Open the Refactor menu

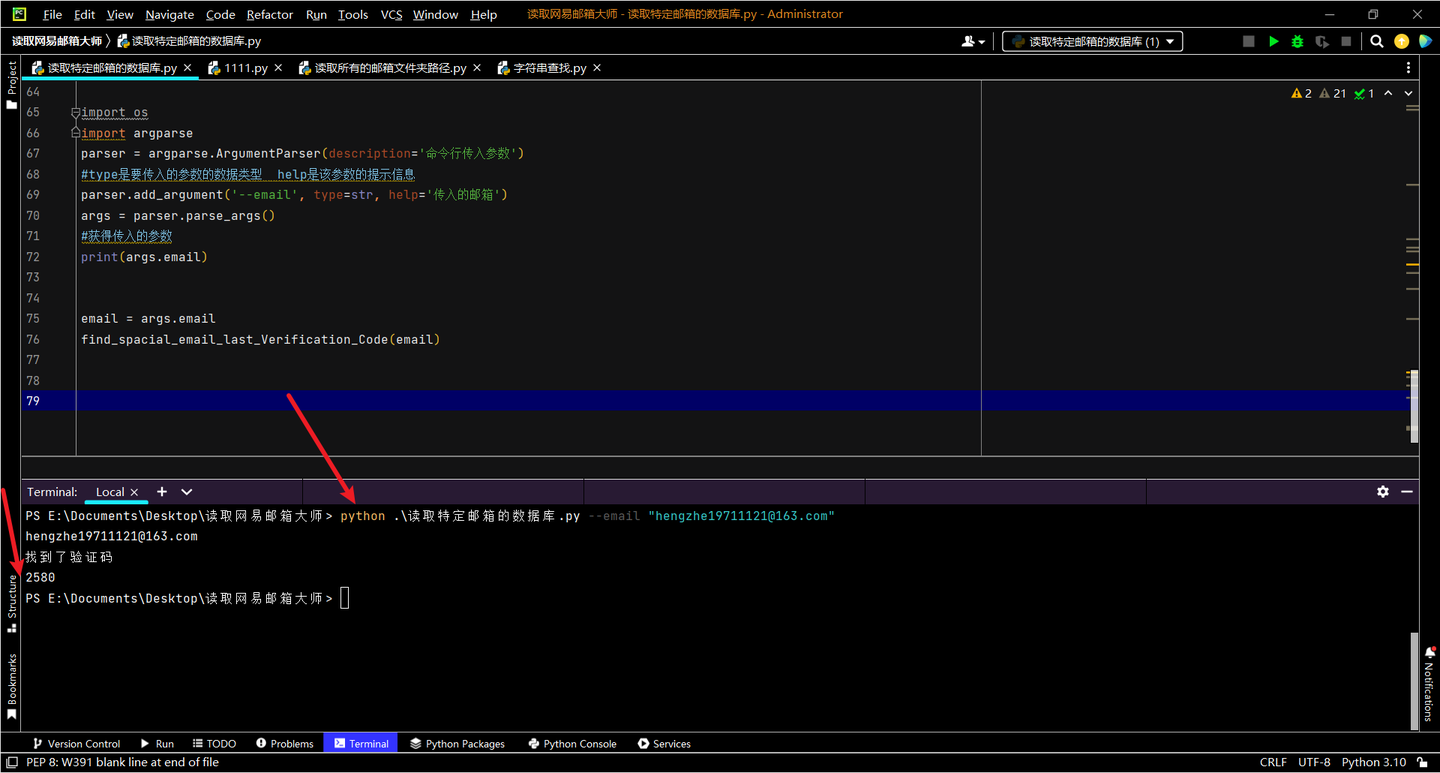point(270,15)
